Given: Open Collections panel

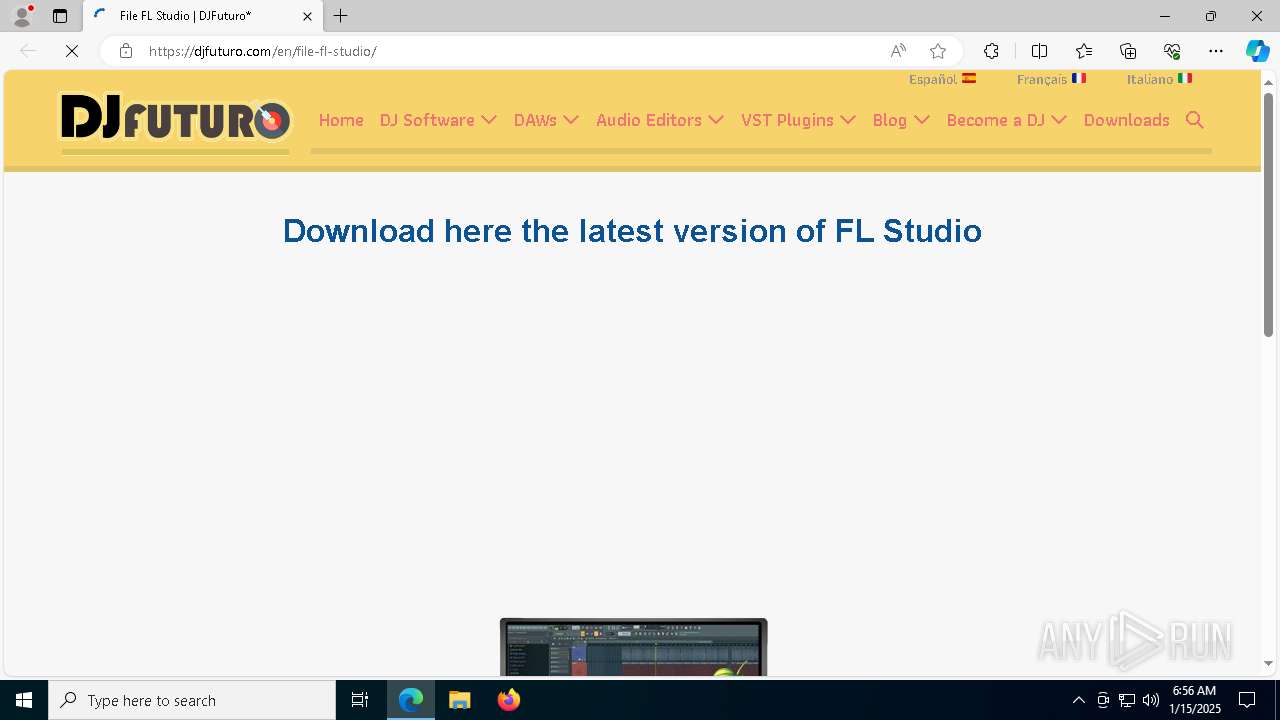Looking at the screenshot, I should pos(1128,51).
